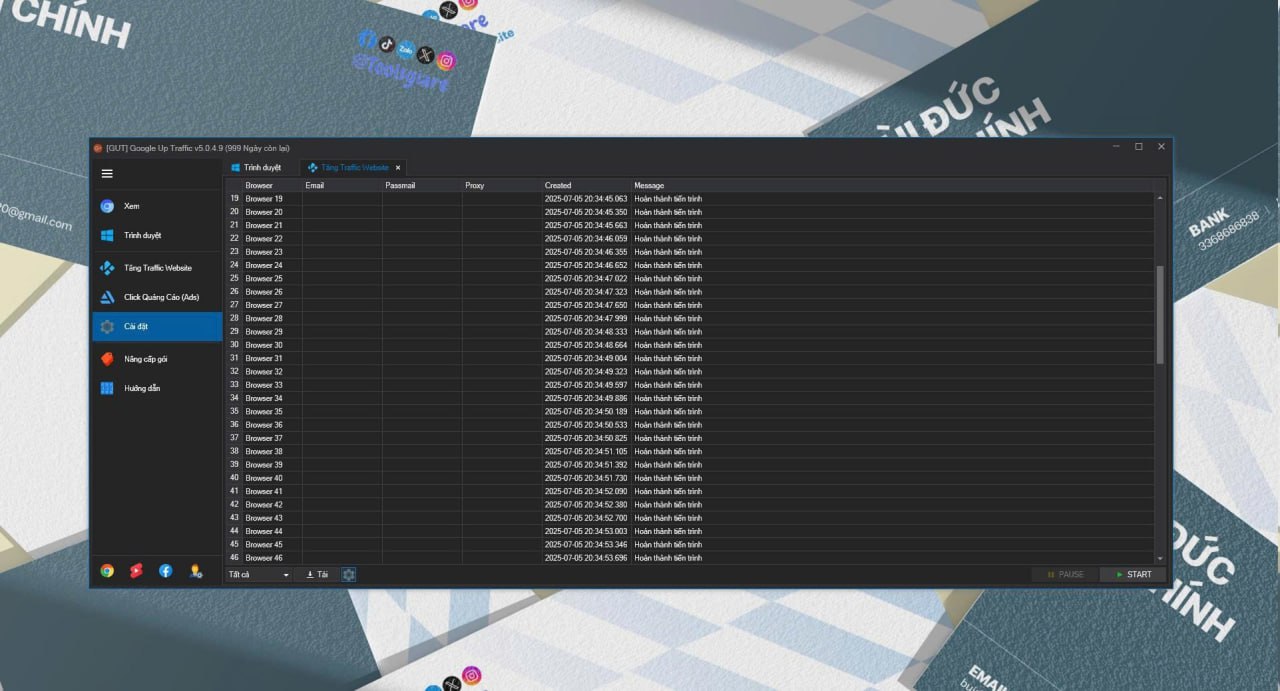Image resolution: width=1280 pixels, height=691 pixels.
Task: Open the hamburger menu in the sidebar
Action: click(x=107, y=174)
